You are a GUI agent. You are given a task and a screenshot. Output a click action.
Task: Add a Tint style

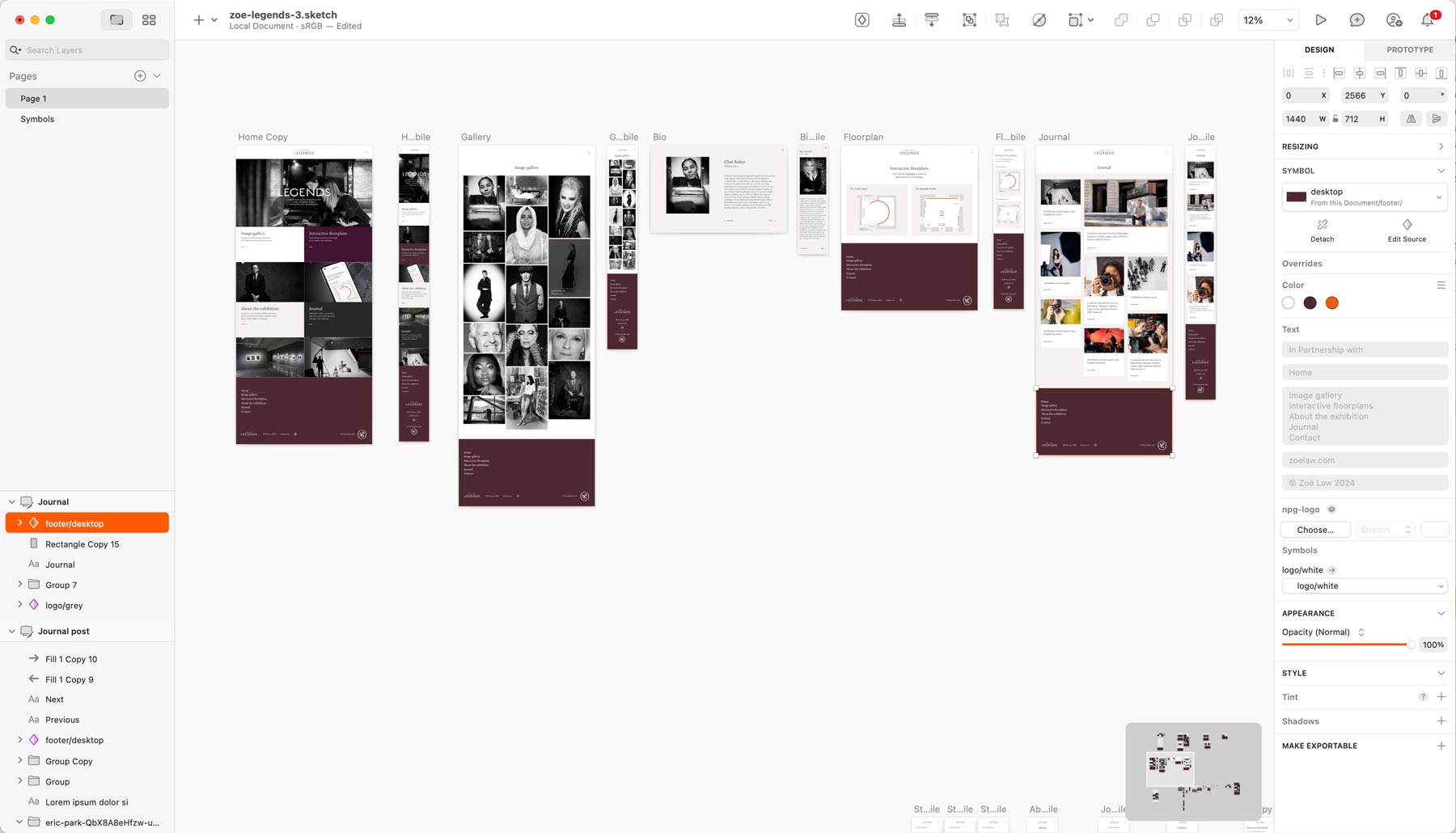1441,697
